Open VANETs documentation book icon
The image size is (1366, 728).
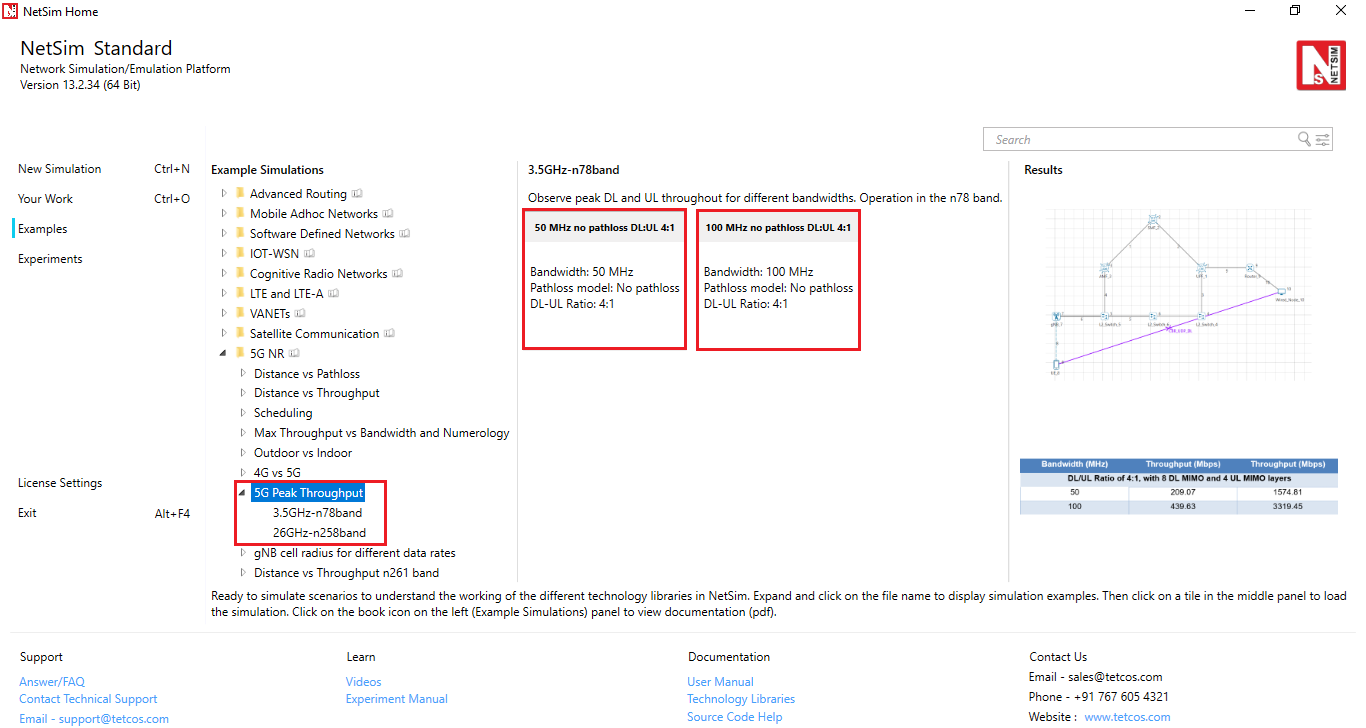(300, 314)
